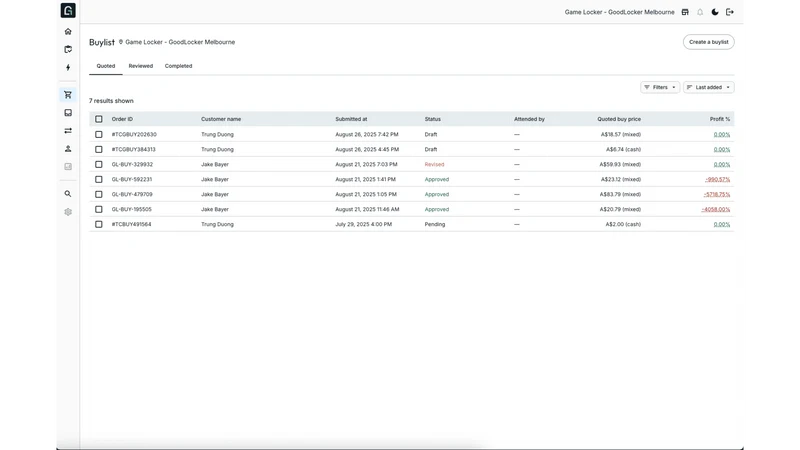The height and width of the screenshot is (450, 800).
Task: Click the A$83.79 (mixed) price cell
Action: [620, 194]
